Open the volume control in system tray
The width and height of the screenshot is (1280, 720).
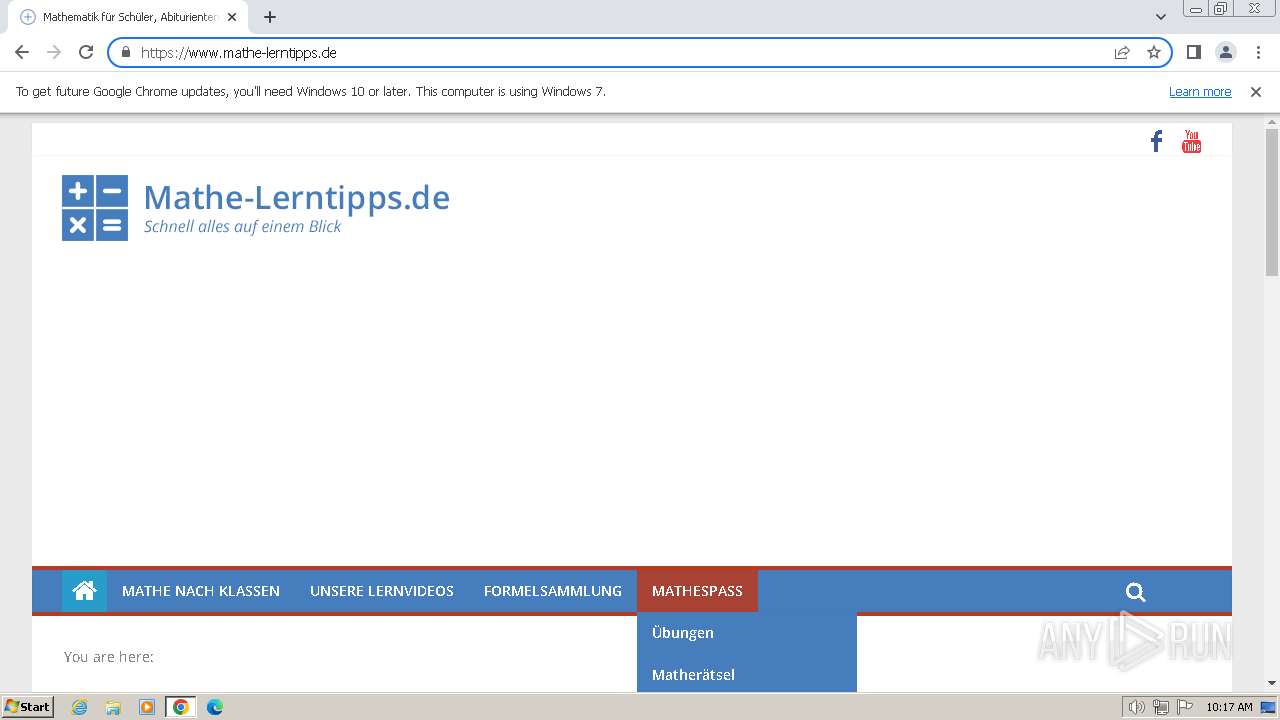[x=1136, y=707]
